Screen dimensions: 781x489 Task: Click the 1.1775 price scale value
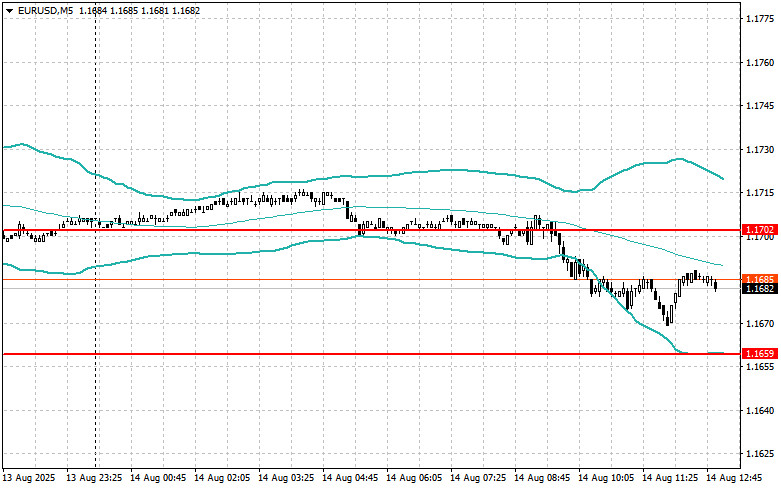(x=760, y=19)
